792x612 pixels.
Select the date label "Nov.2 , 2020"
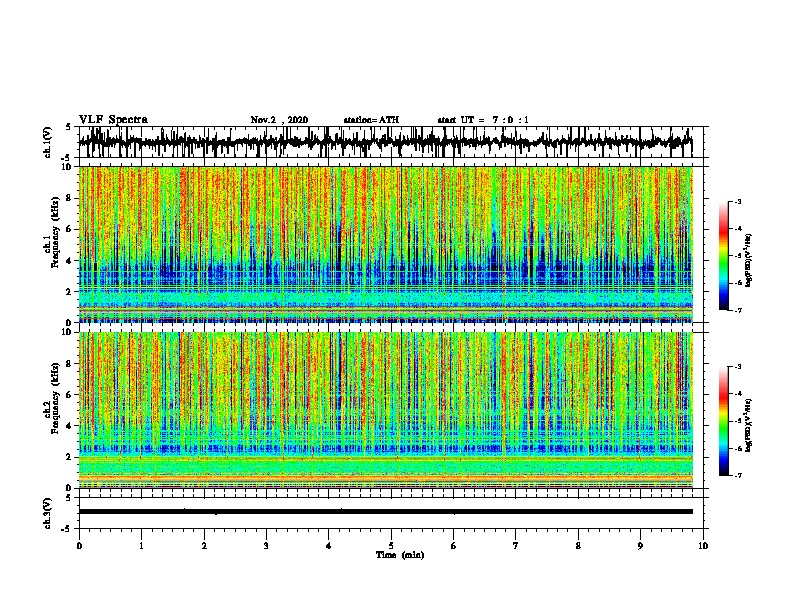coord(279,120)
